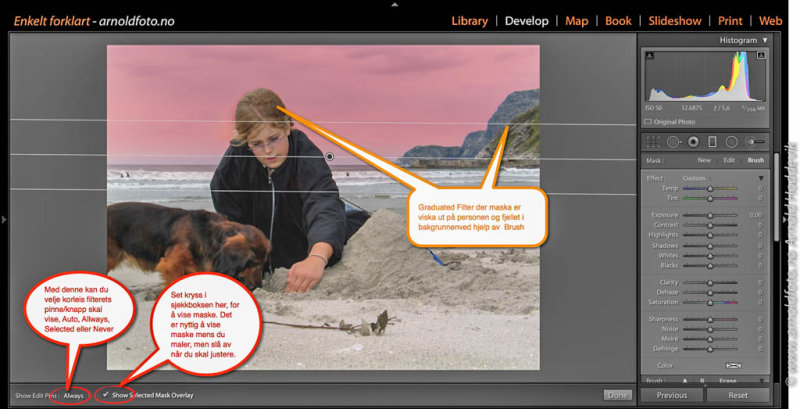This screenshot has height=409, width=800.
Task: Click the graduated filter edit pin on photo
Action: [330, 157]
